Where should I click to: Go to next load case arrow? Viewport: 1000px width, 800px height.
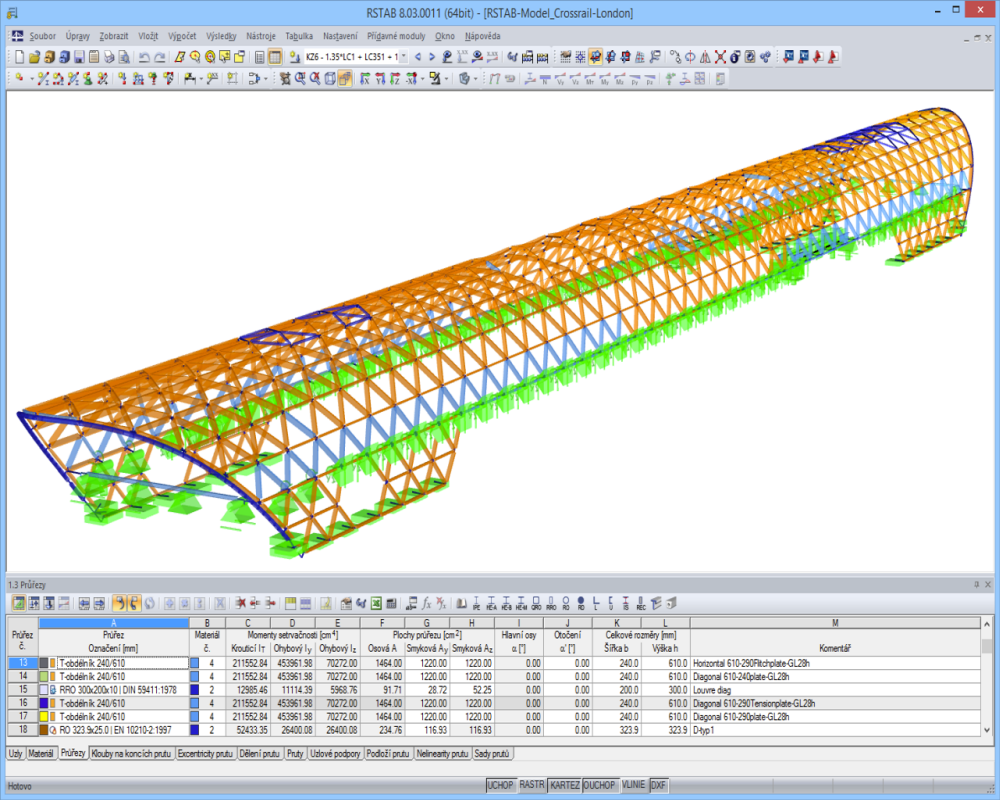pos(432,57)
